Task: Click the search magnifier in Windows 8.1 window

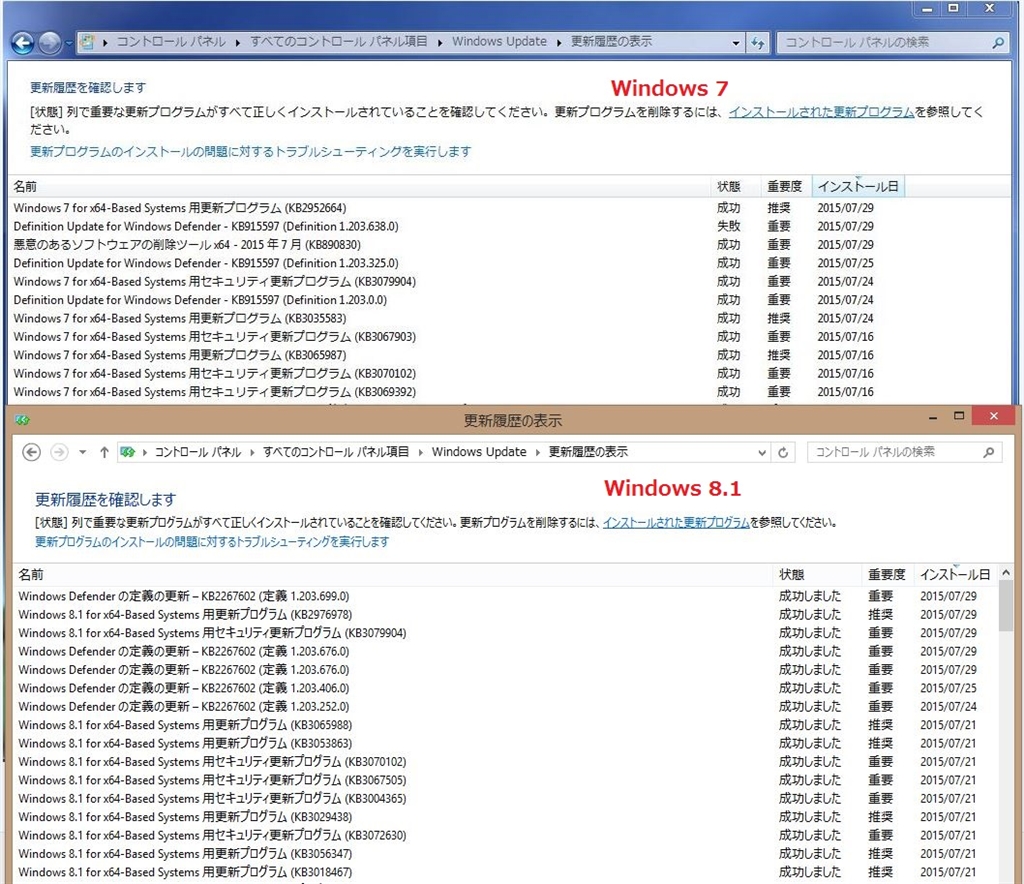Action: pyautogui.click(x=989, y=452)
